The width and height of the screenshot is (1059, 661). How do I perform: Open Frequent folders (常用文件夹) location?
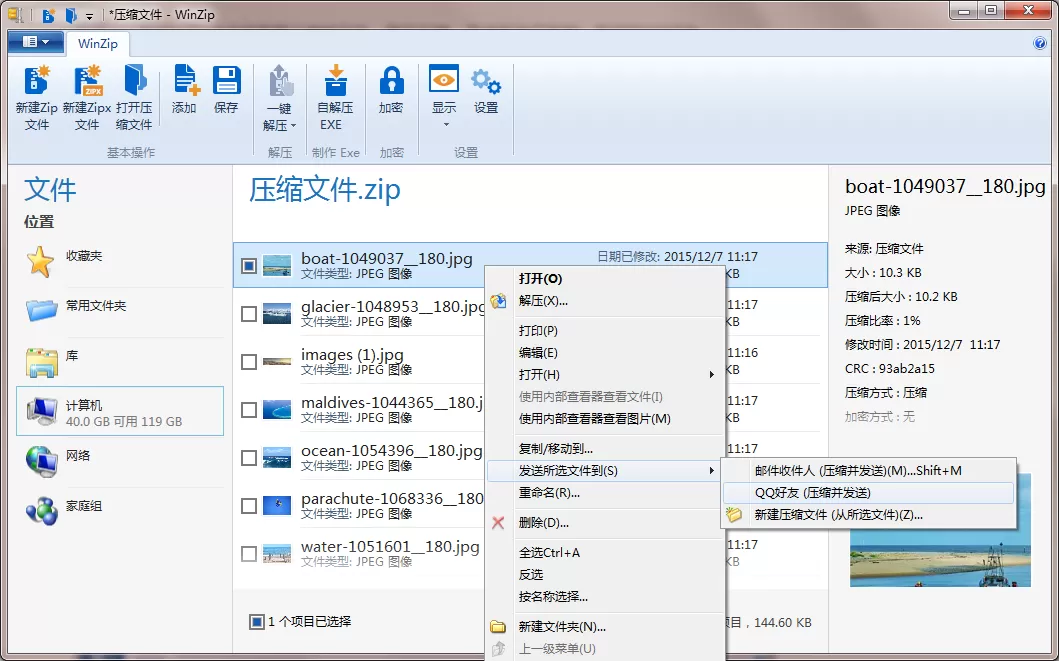pos(42,310)
